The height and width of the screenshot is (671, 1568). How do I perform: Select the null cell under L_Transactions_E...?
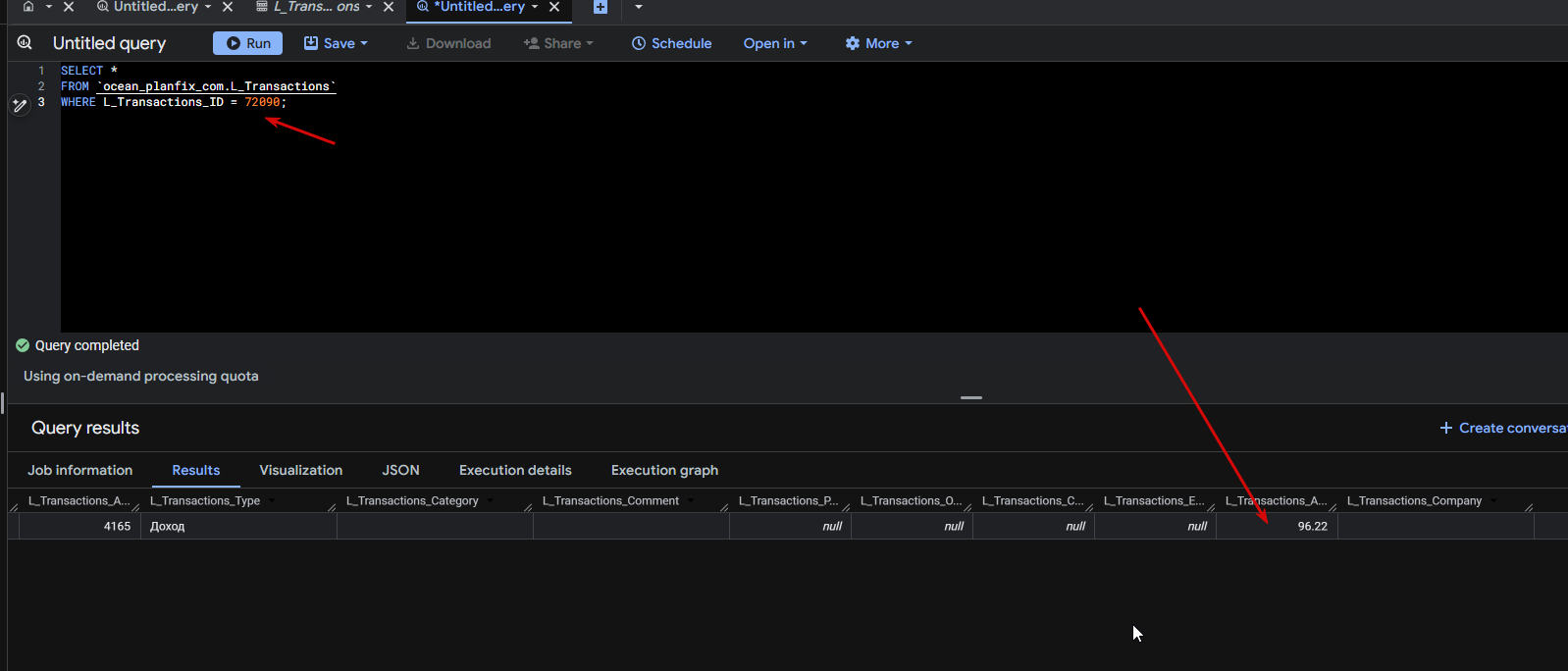[x=1155, y=526]
